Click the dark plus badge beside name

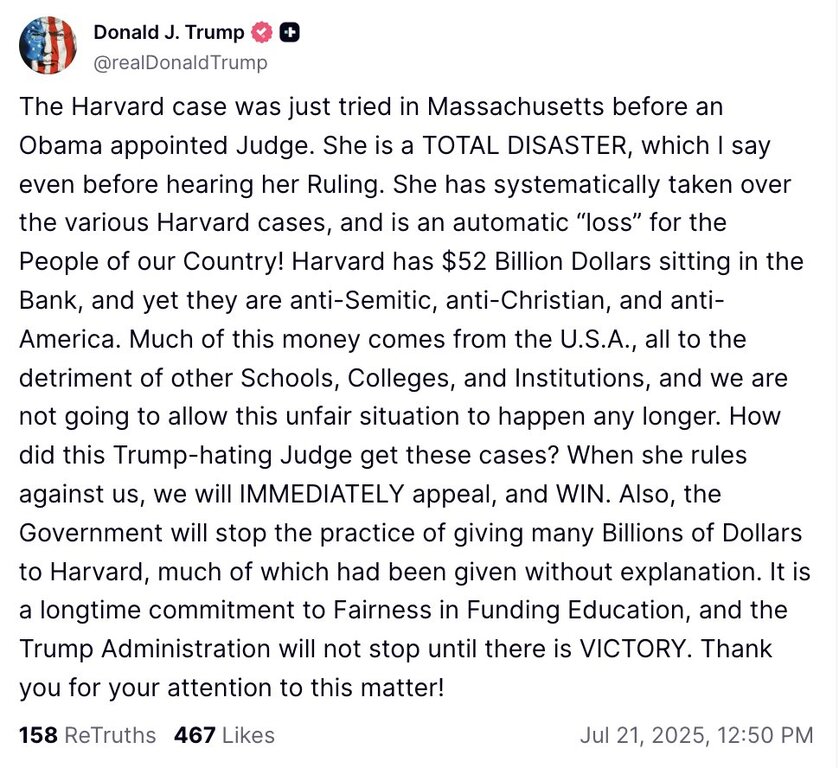point(290,33)
